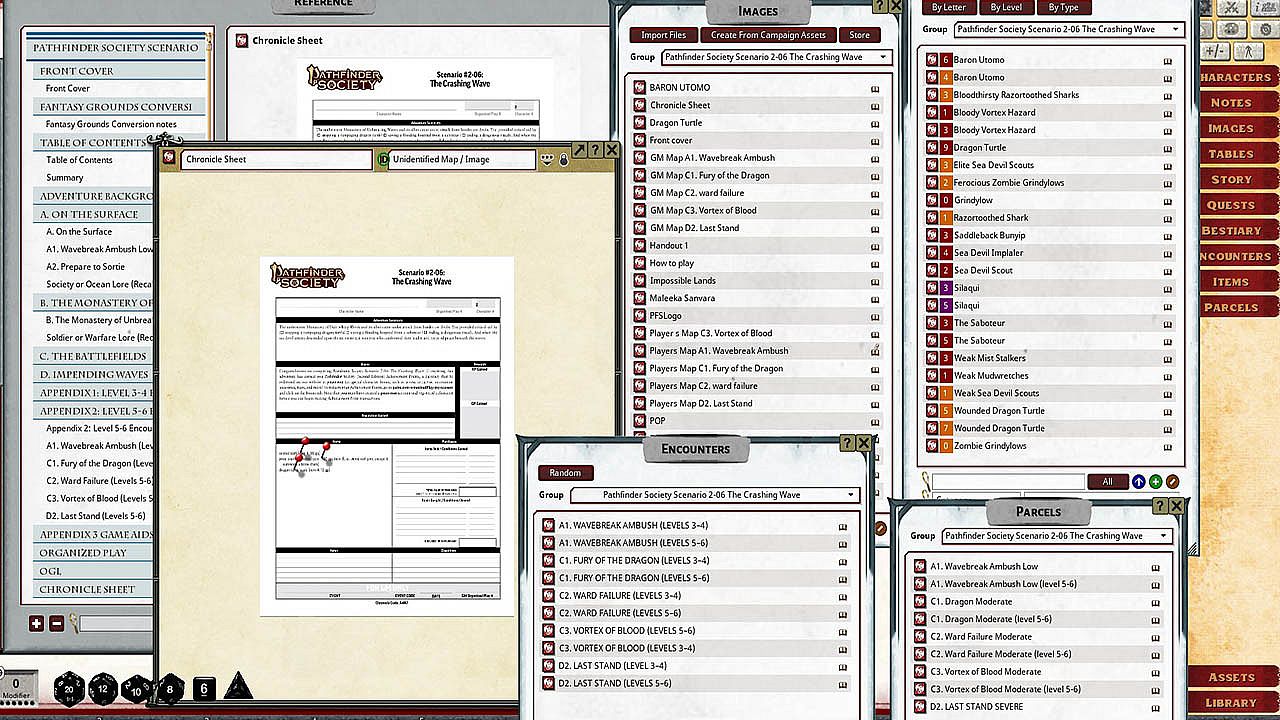The image size is (1280, 720).
Task: Open A1. Wavebreak Ambush (Levels 3-4) encounter icon
Action: 548,526
